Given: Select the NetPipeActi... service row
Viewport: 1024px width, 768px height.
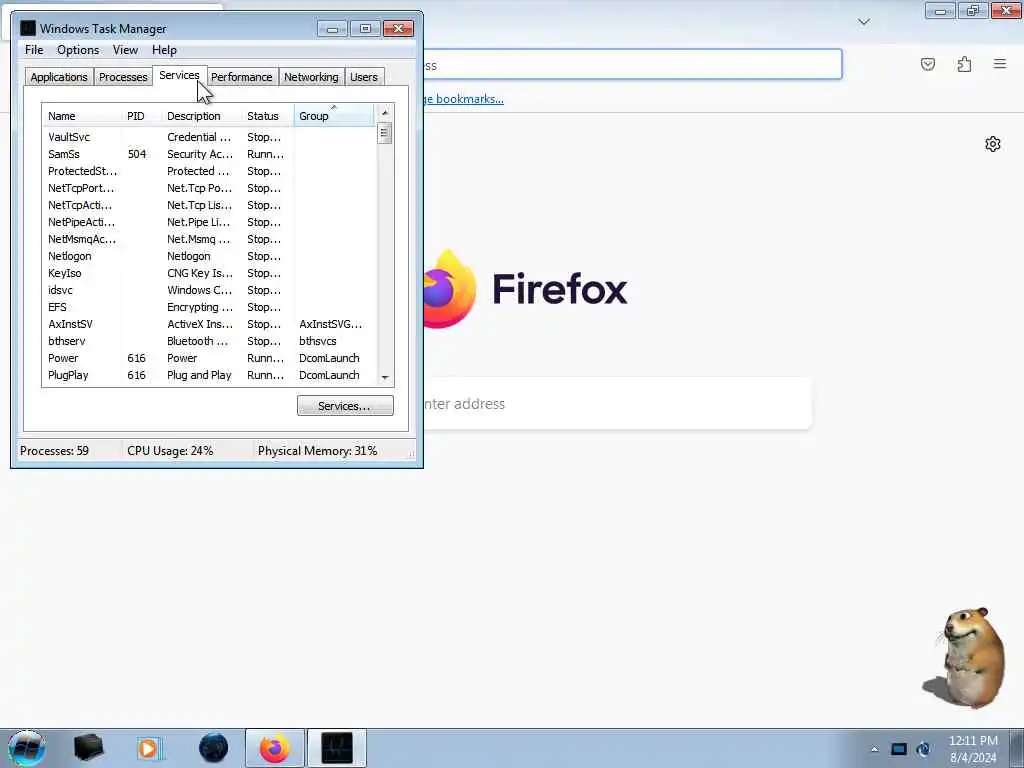Looking at the screenshot, I should point(209,222).
